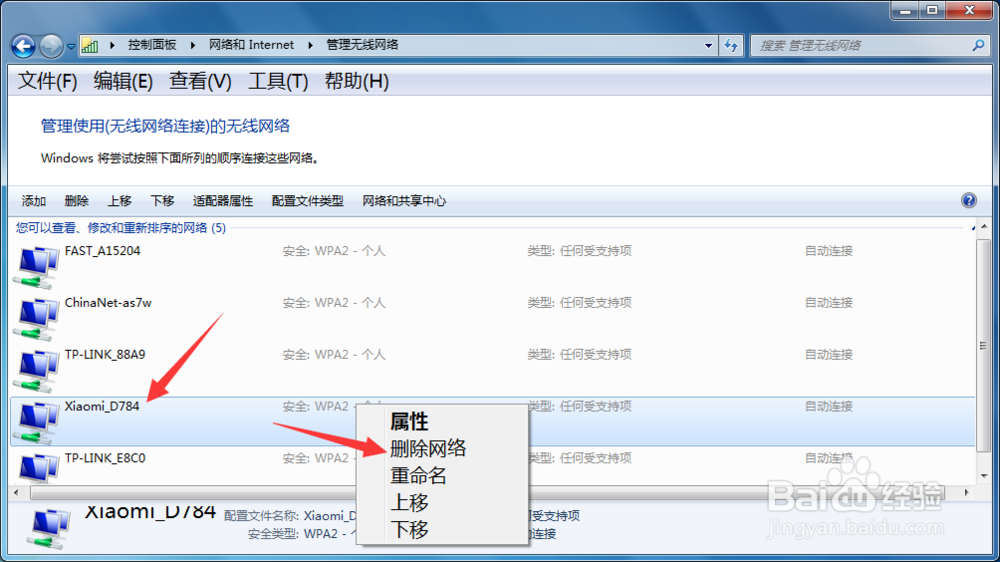Select 网络和 Internet breadcrumb

[x=251, y=45]
